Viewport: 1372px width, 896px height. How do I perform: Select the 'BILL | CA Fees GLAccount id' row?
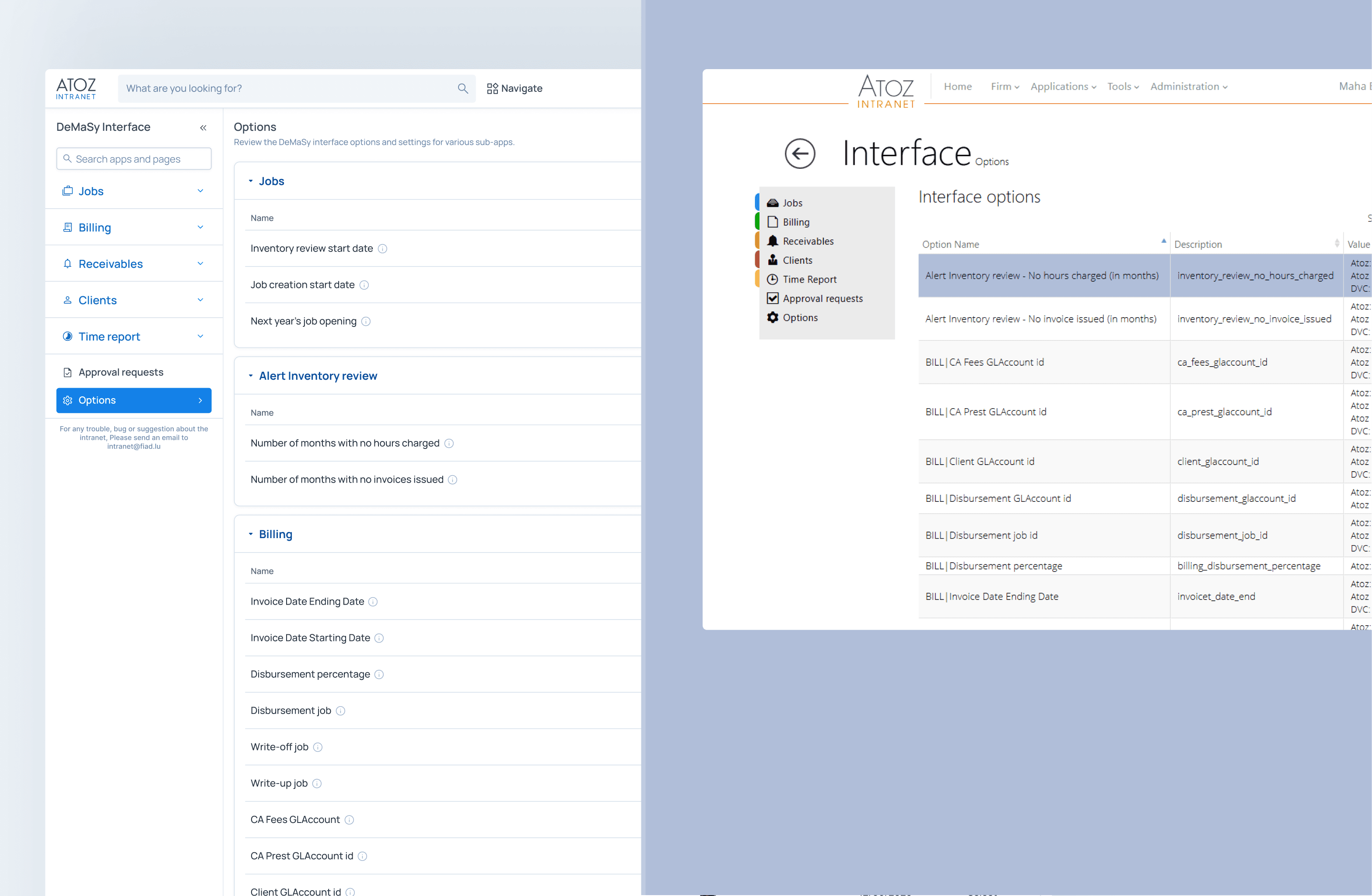tap(1145, 362)
